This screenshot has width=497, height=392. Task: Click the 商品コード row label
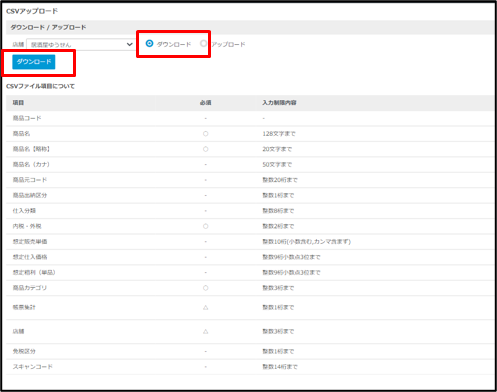click(x=27, y=118)
